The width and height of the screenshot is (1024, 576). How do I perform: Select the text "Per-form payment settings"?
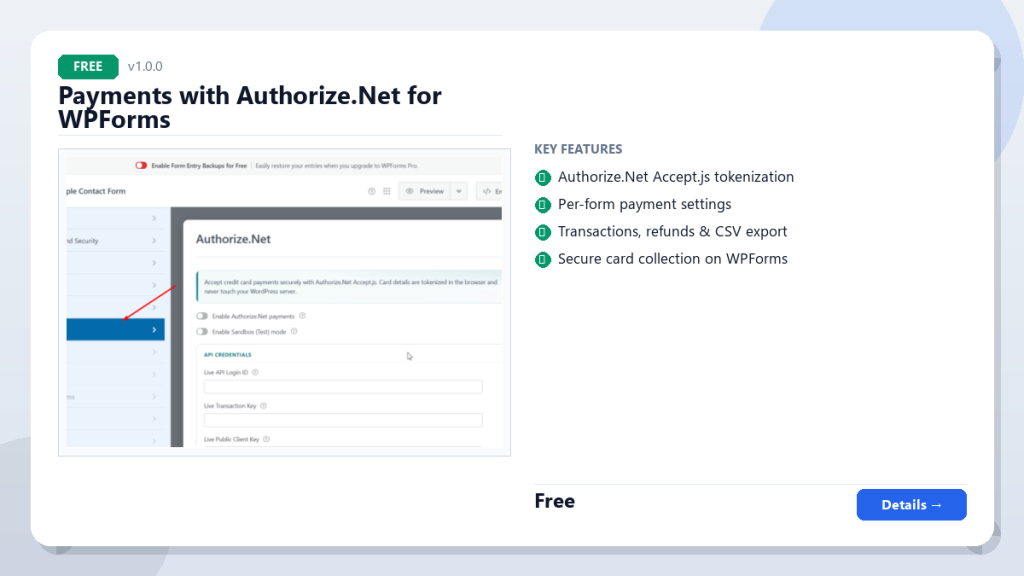click(x=645, y=204)
